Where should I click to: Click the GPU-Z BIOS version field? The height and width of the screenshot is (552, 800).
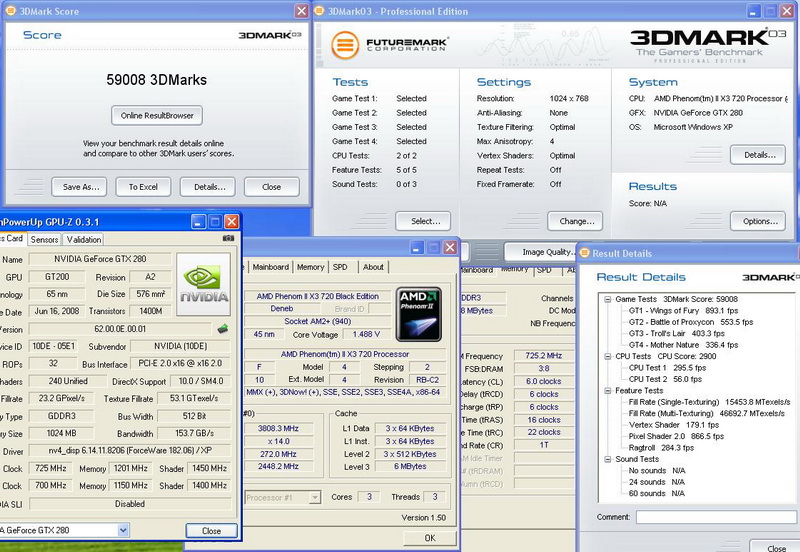(120, 329)
